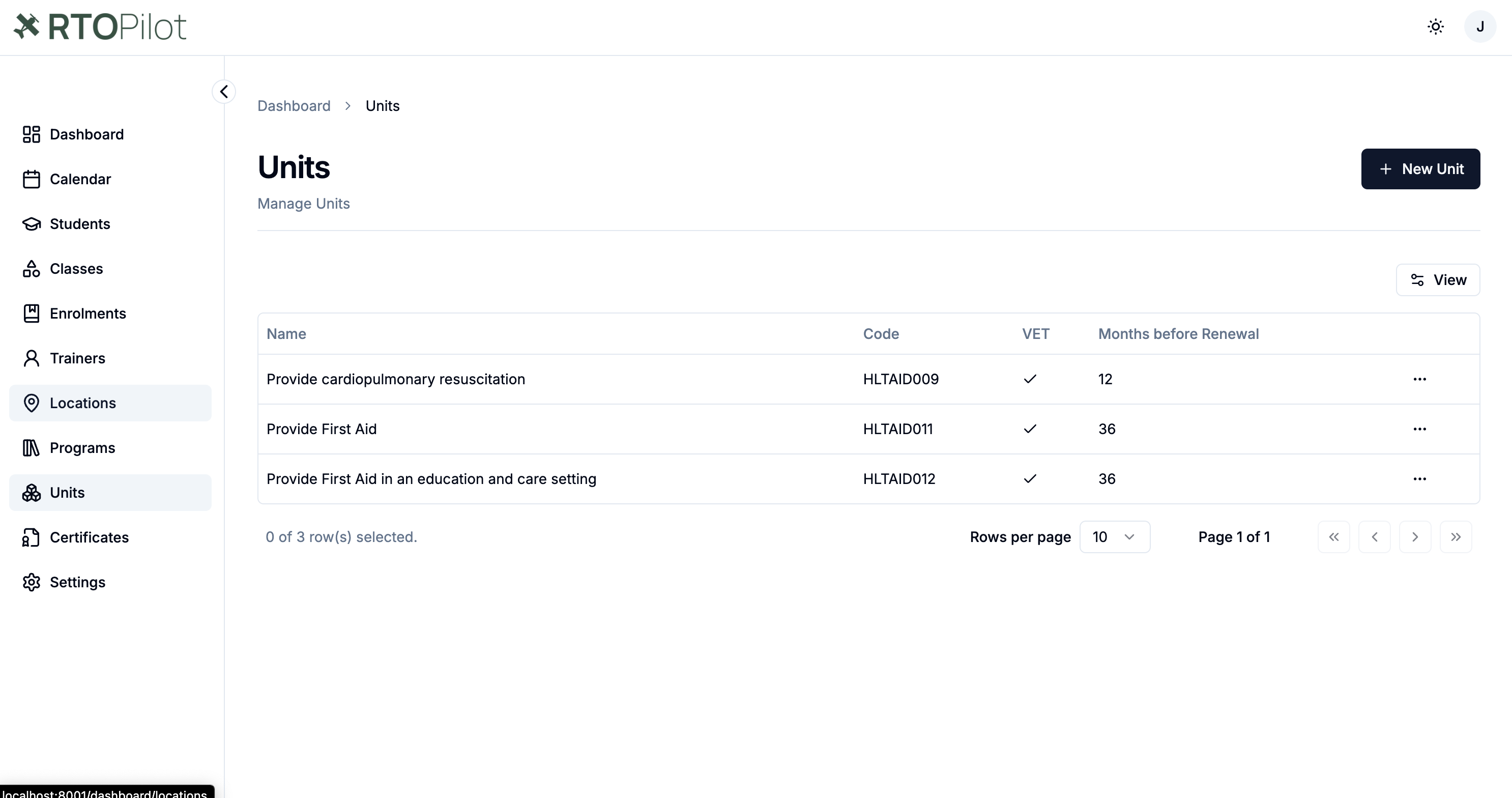Collapse the sidebar with the chevron button

tap(224, 92)
